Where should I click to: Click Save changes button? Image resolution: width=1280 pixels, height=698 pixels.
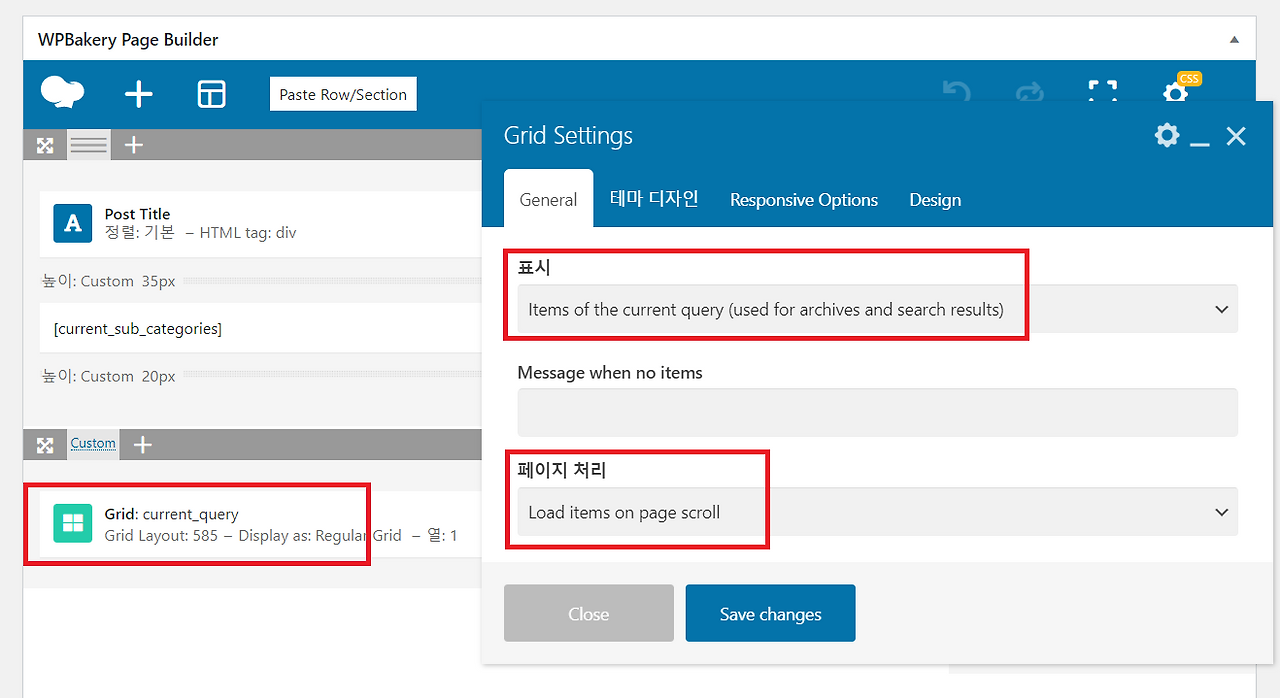(x=770, y=613)
